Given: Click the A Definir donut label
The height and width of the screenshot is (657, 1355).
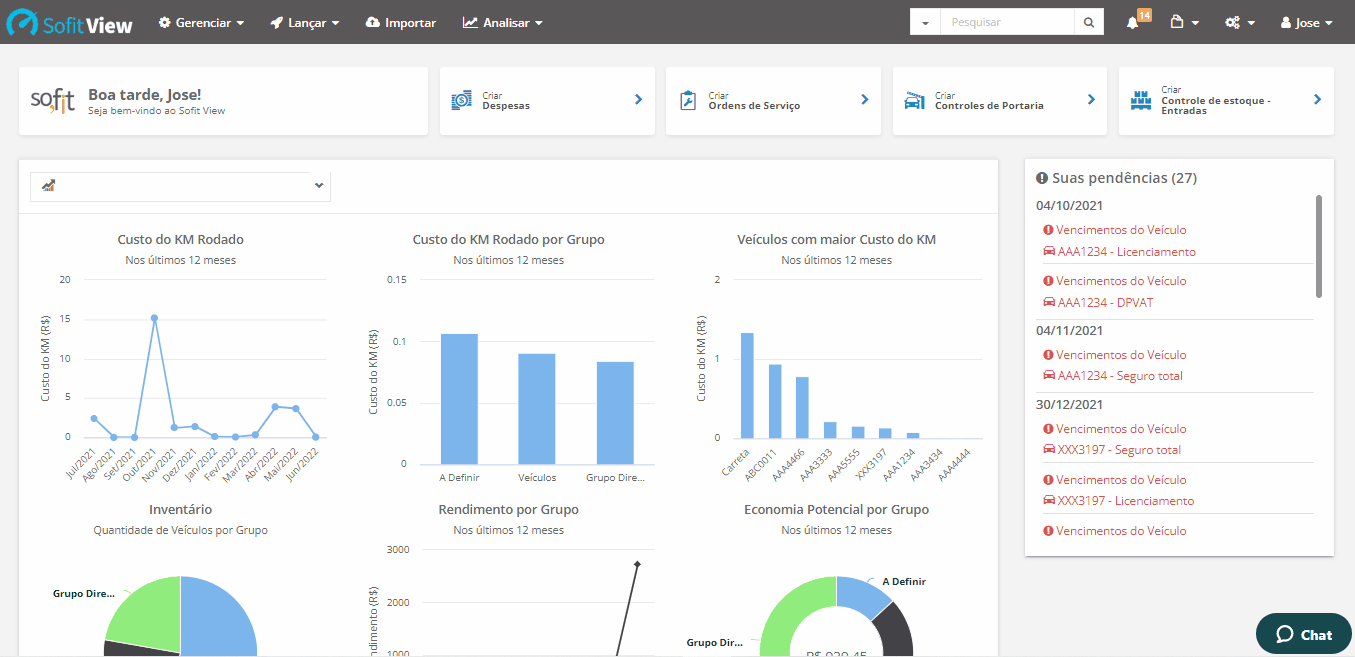Looking at the screenshot, I should coord(904,581).
